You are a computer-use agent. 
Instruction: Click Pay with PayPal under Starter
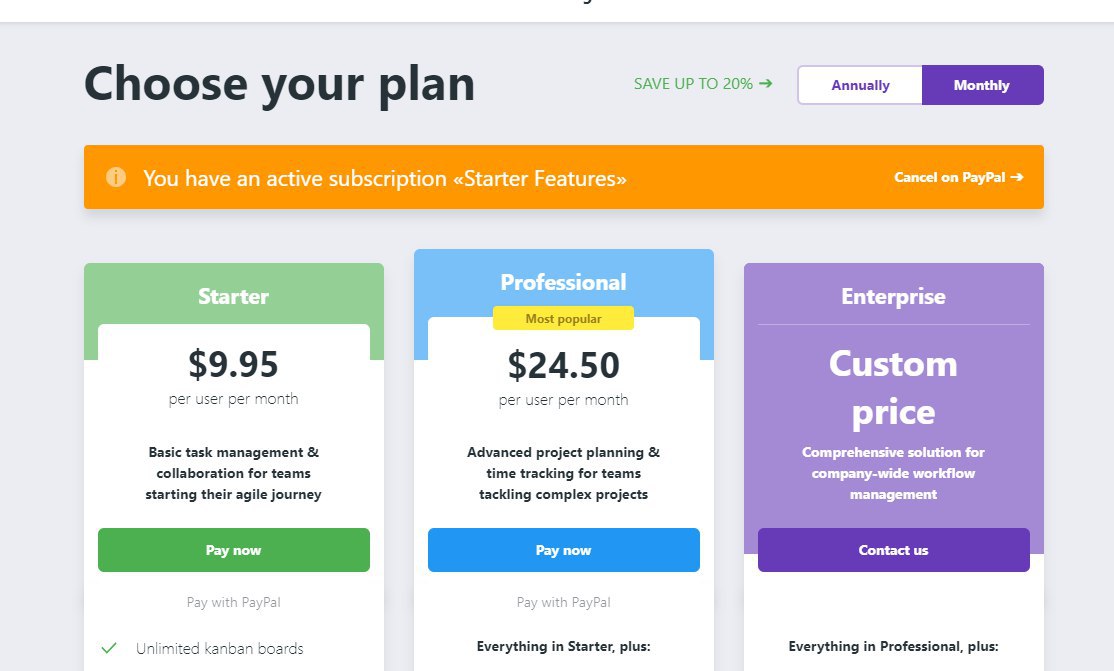tap(234, 602)
